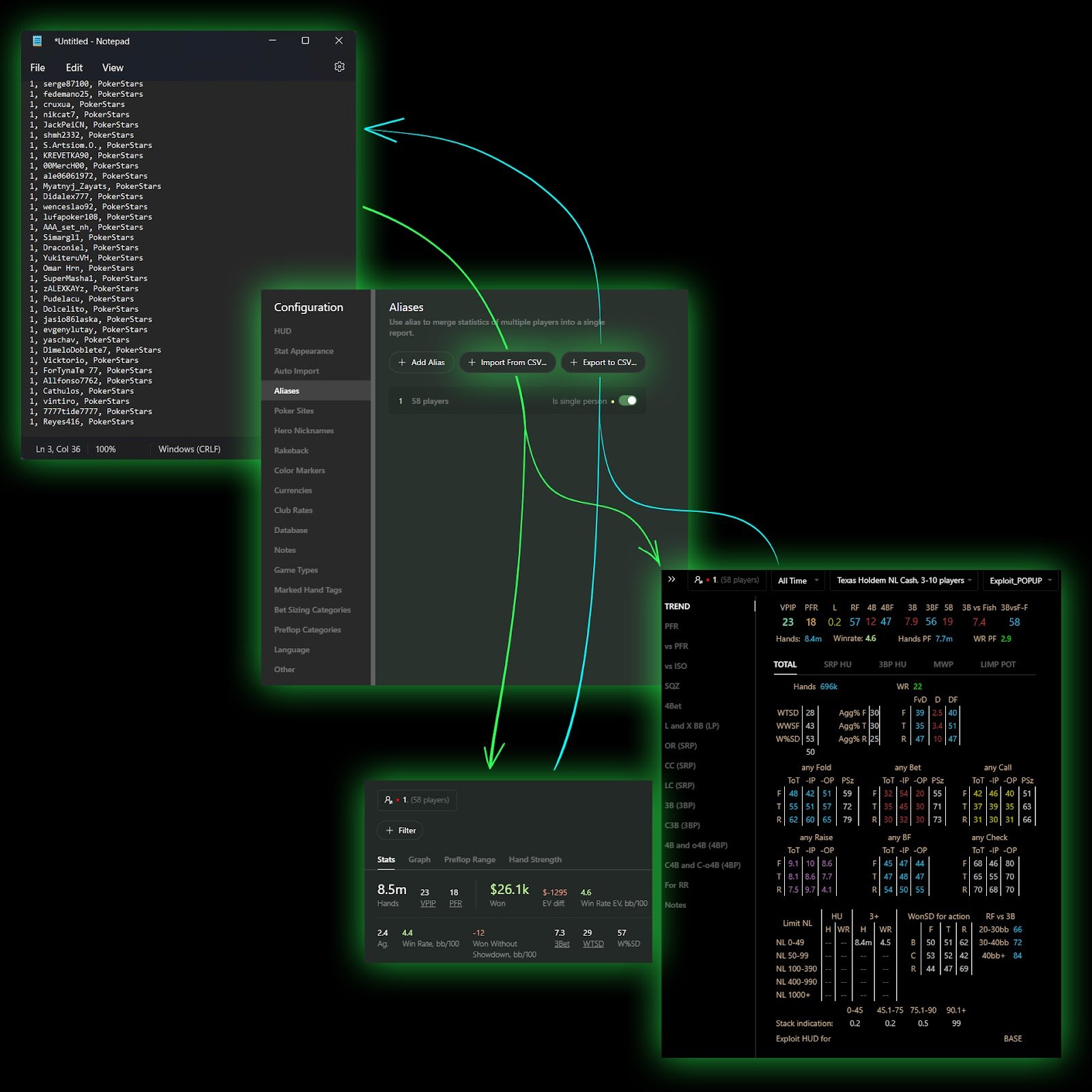
Task: Switch to the Graph tab
Action: point(419,859)
